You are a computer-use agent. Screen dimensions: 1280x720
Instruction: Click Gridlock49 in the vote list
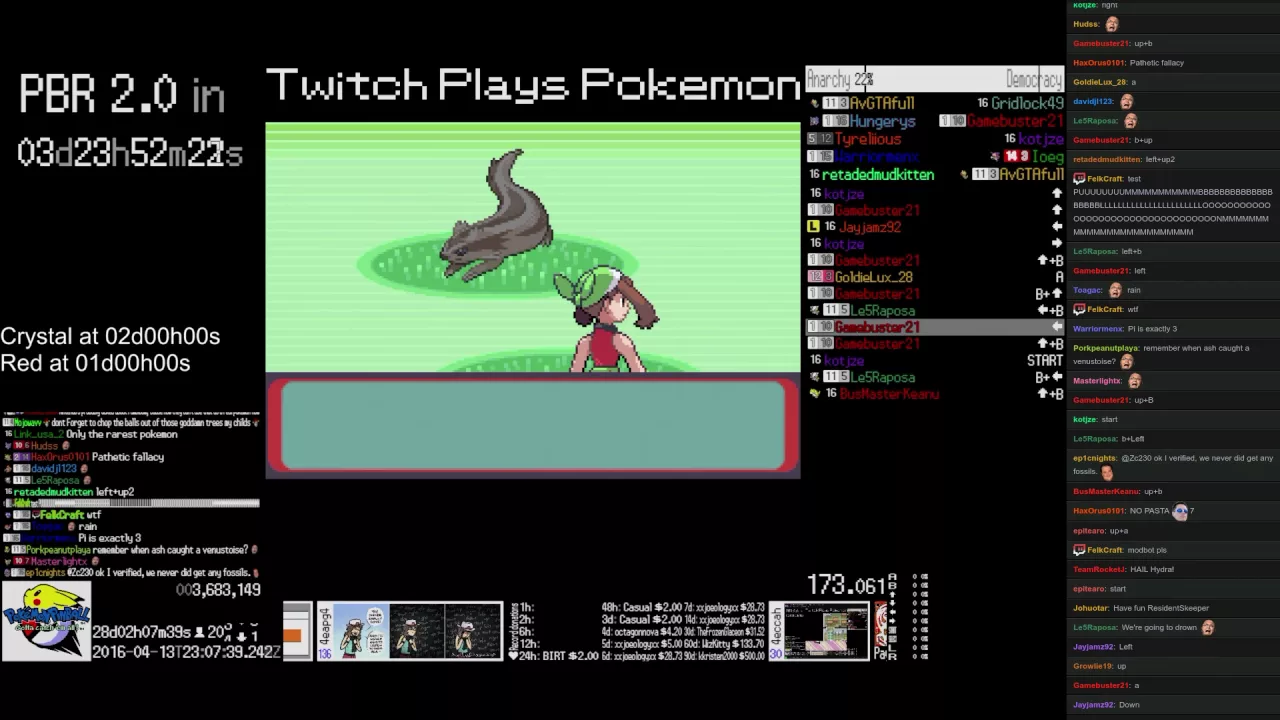coord(1027,104)
